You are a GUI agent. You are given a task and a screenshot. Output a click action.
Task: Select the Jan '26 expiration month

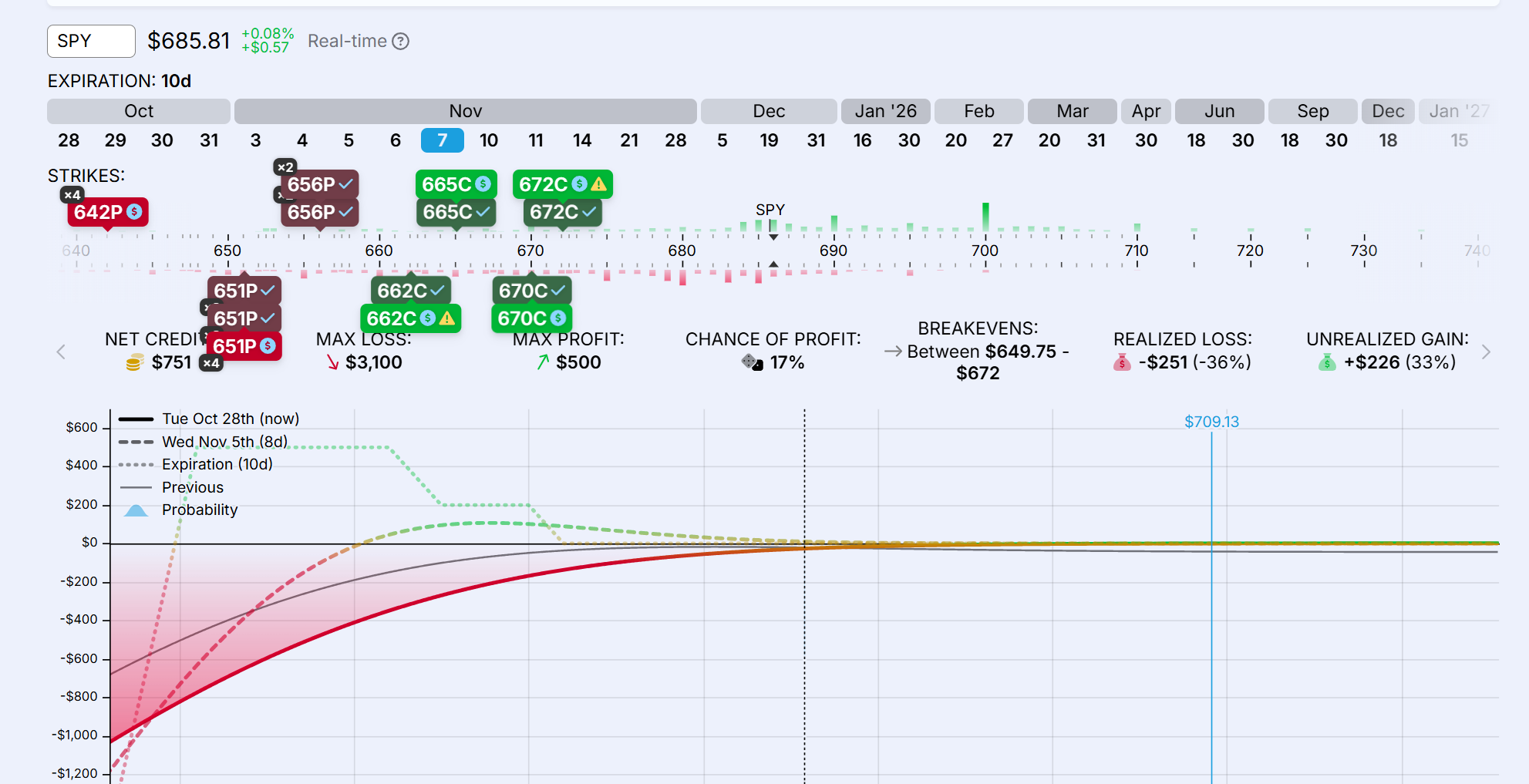point(885,111)
